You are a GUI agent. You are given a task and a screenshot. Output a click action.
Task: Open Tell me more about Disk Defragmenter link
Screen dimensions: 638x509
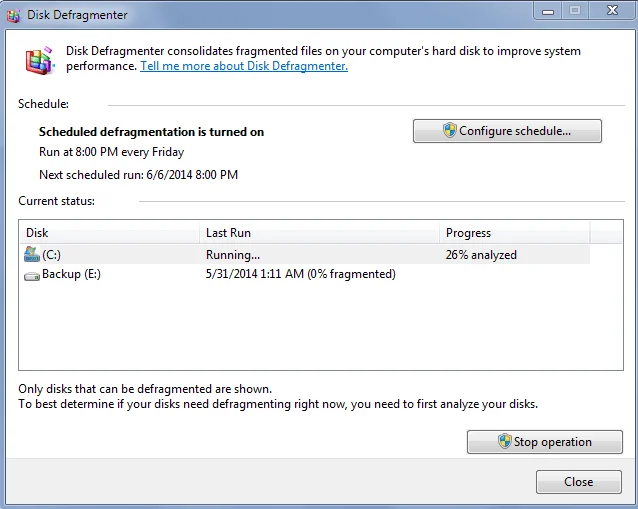(x=244, y=66)
